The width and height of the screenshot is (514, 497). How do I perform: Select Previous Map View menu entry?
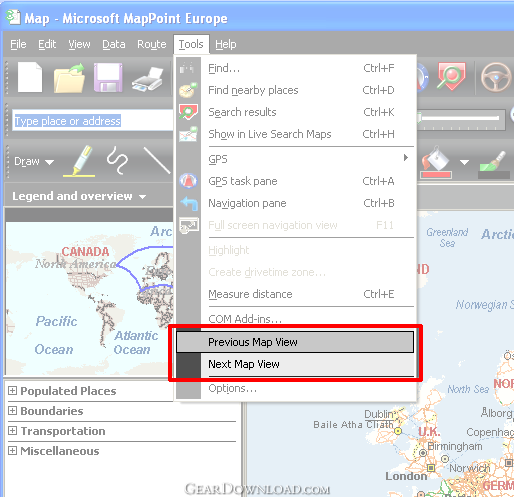(295, 342)
